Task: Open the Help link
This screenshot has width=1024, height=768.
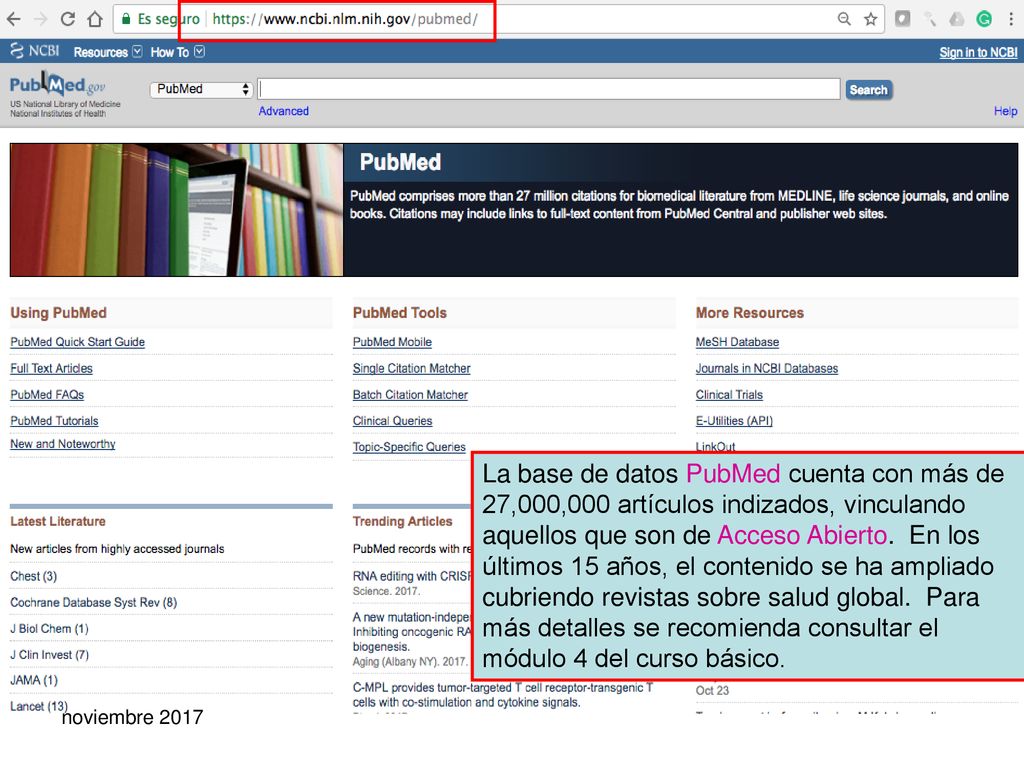Action: tap(1006, 111)
